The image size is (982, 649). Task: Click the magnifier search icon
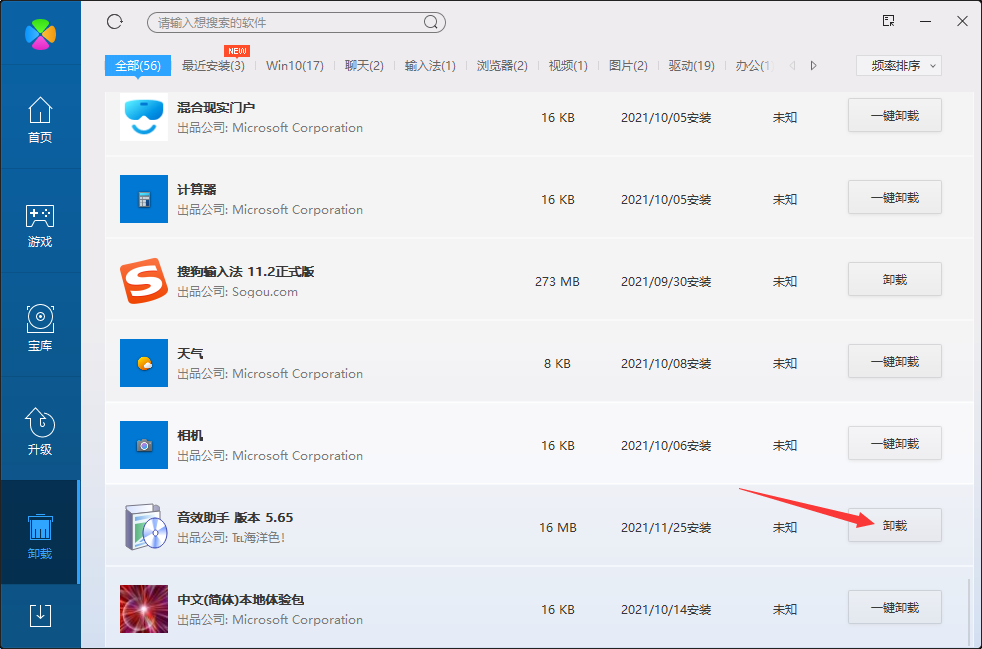(431, 23)
